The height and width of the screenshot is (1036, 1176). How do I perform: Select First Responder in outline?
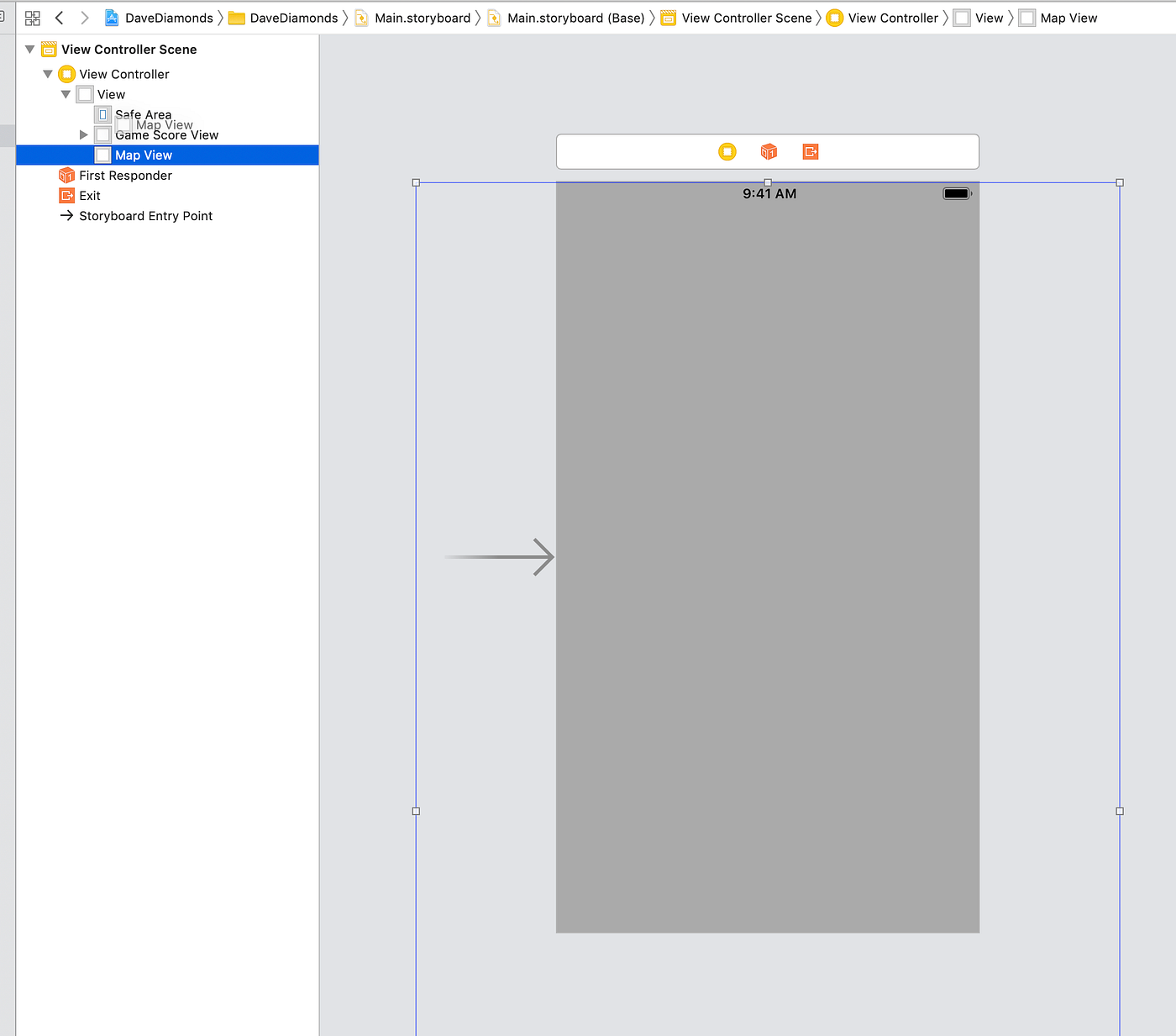tap(125, 175)
